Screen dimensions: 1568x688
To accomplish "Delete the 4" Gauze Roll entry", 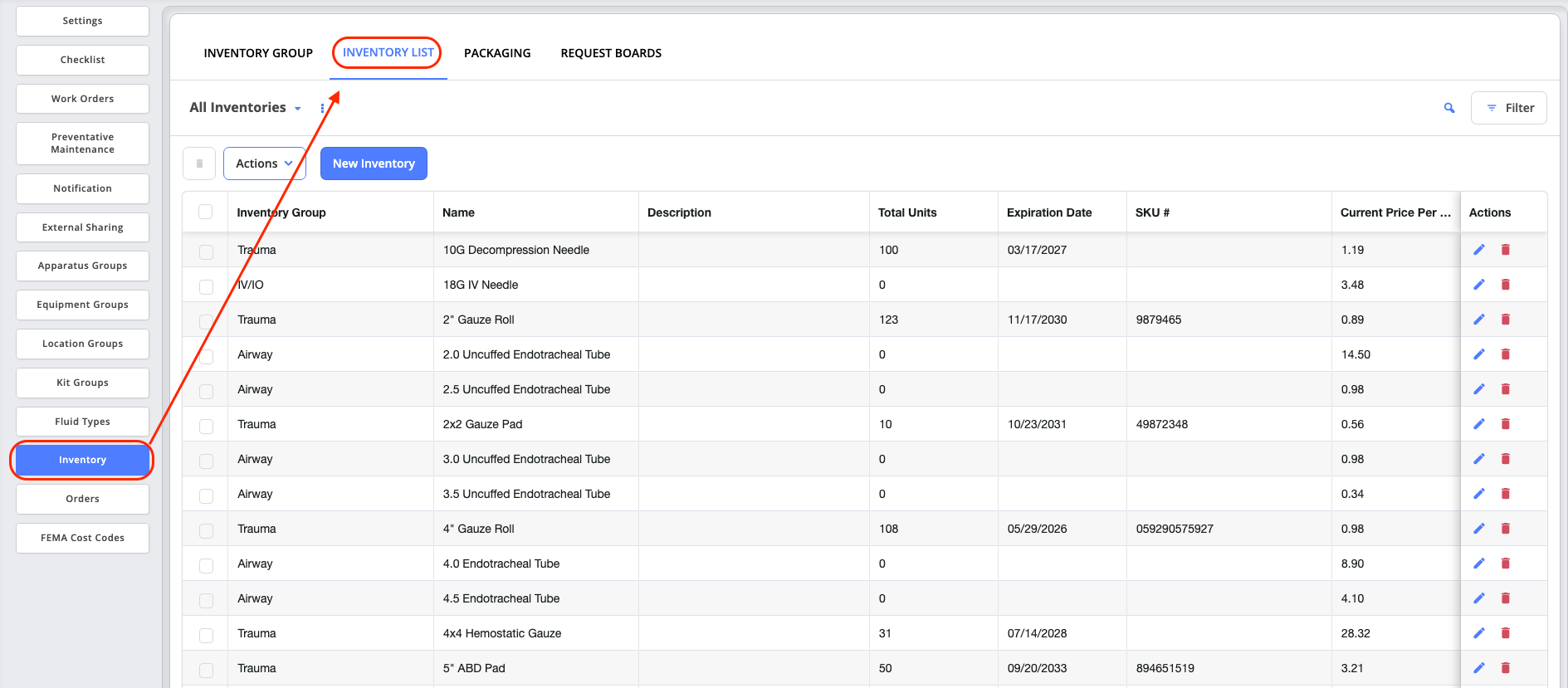I will pos(1506,529).
